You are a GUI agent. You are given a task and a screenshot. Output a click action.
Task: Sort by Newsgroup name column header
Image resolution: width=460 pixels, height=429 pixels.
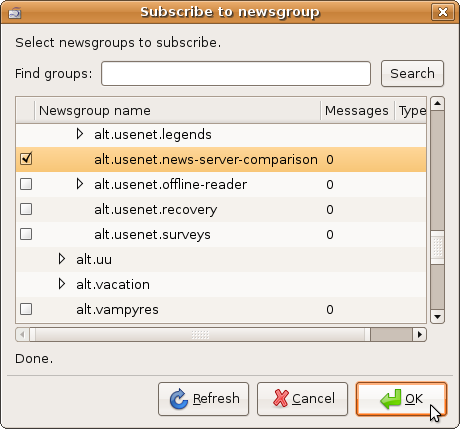(x=177, y=110)
